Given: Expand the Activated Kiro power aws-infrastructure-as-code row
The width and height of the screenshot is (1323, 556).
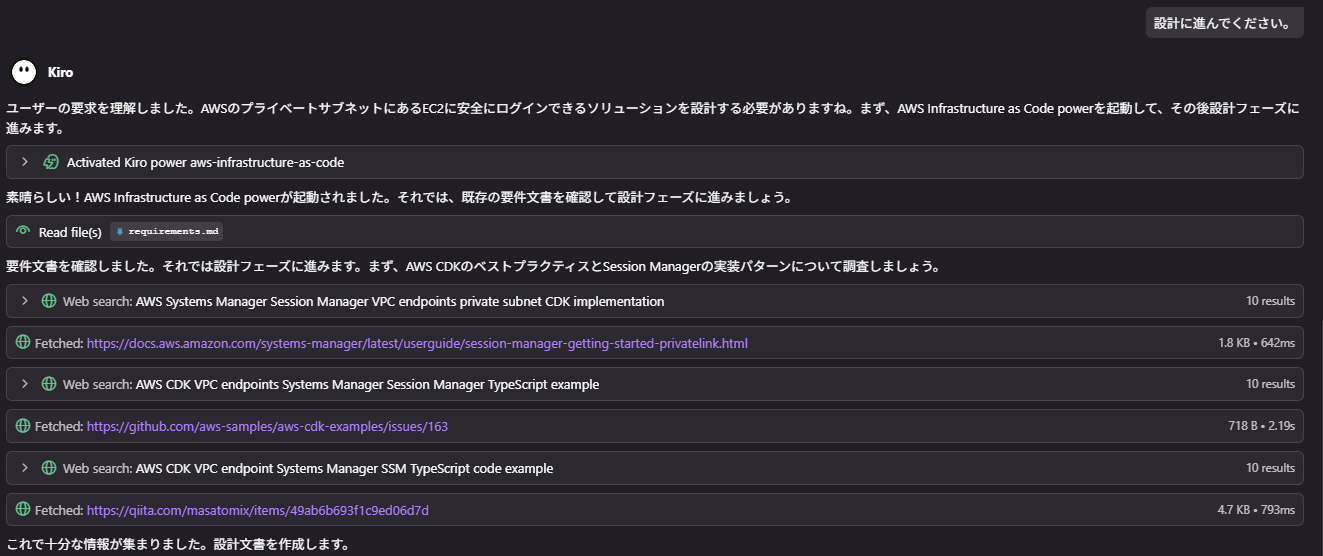Looking at the screenshot, I should [x=25, y=162].
